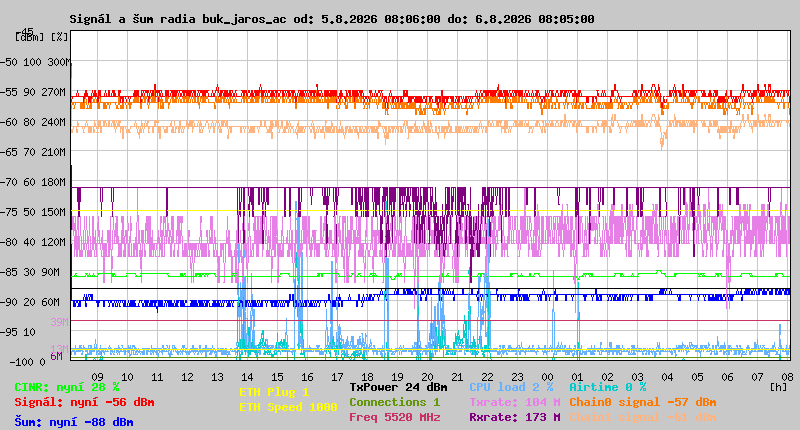The image size is (800, 430).
Task: Select the 'Signál: nyní -56 dBm' legend entry
Action: pos(84,402)
